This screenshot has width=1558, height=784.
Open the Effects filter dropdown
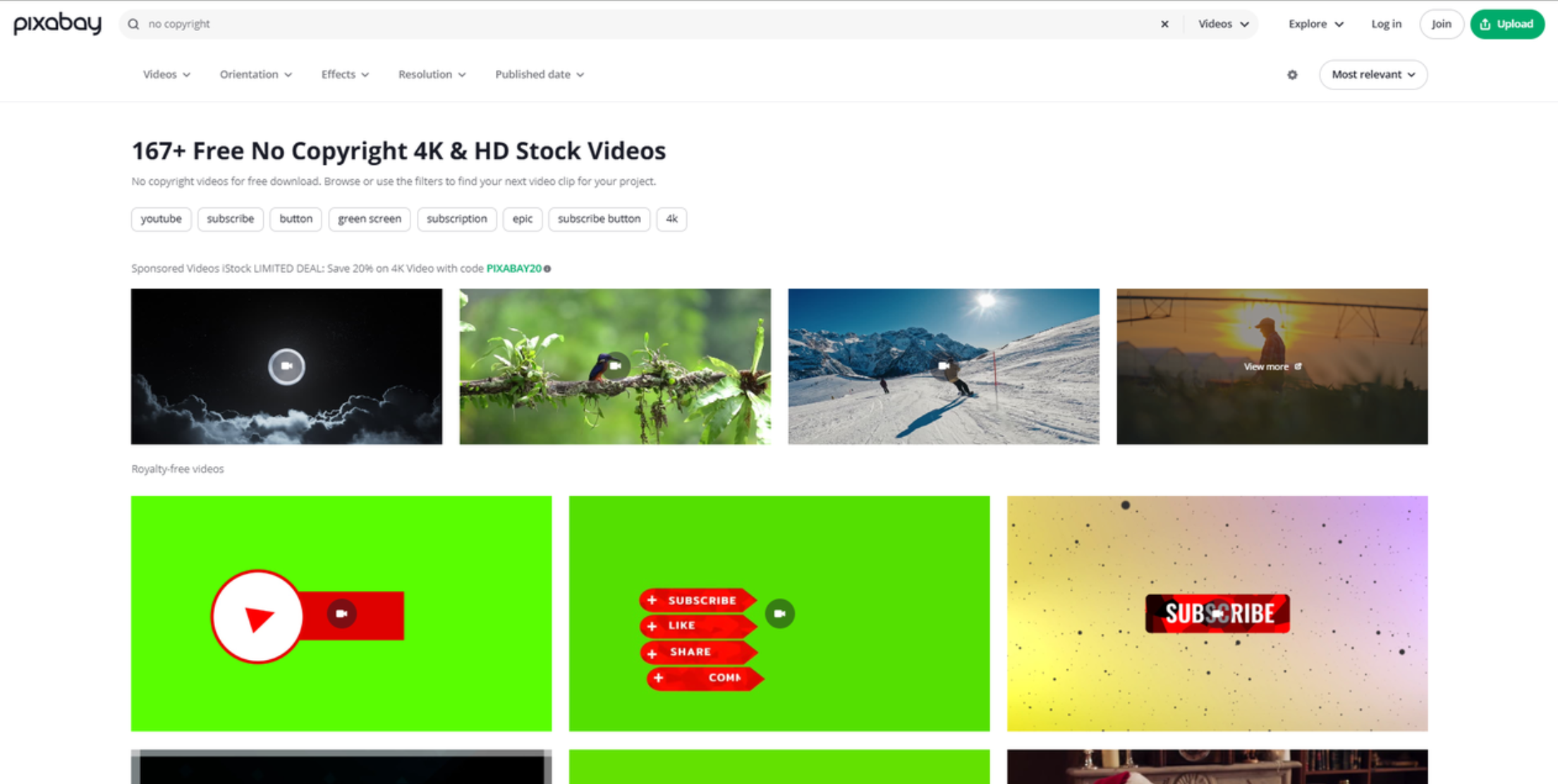(344, 74)
